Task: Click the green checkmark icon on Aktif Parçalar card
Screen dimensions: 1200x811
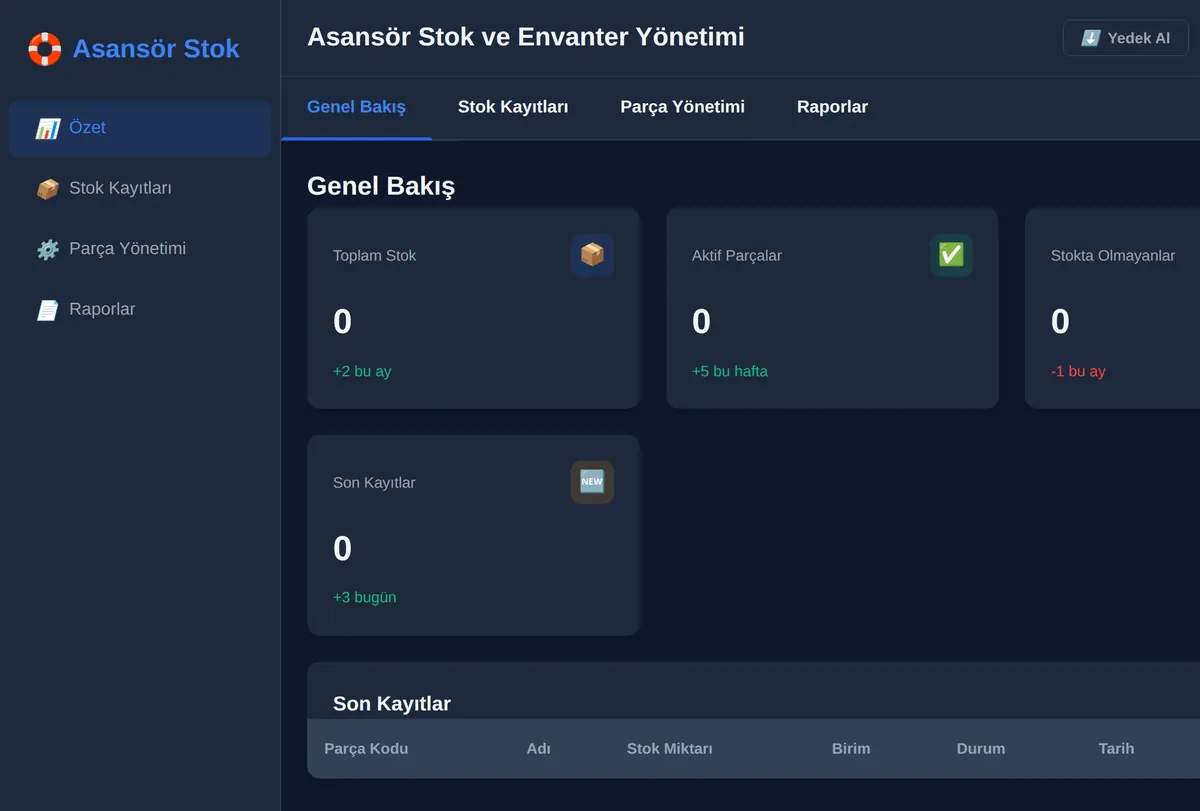Action: (x=951, y=255)
